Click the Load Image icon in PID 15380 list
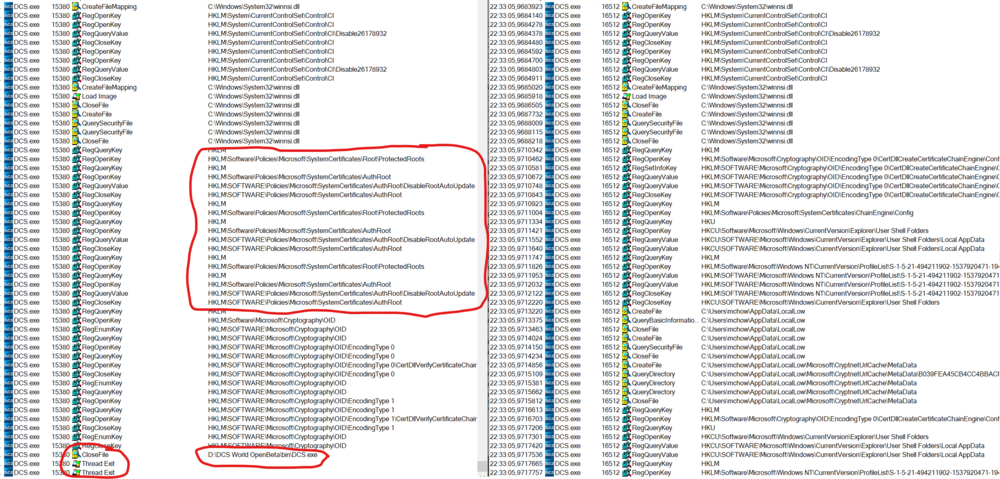This screenshot has width=1000, height=479. 77,96
